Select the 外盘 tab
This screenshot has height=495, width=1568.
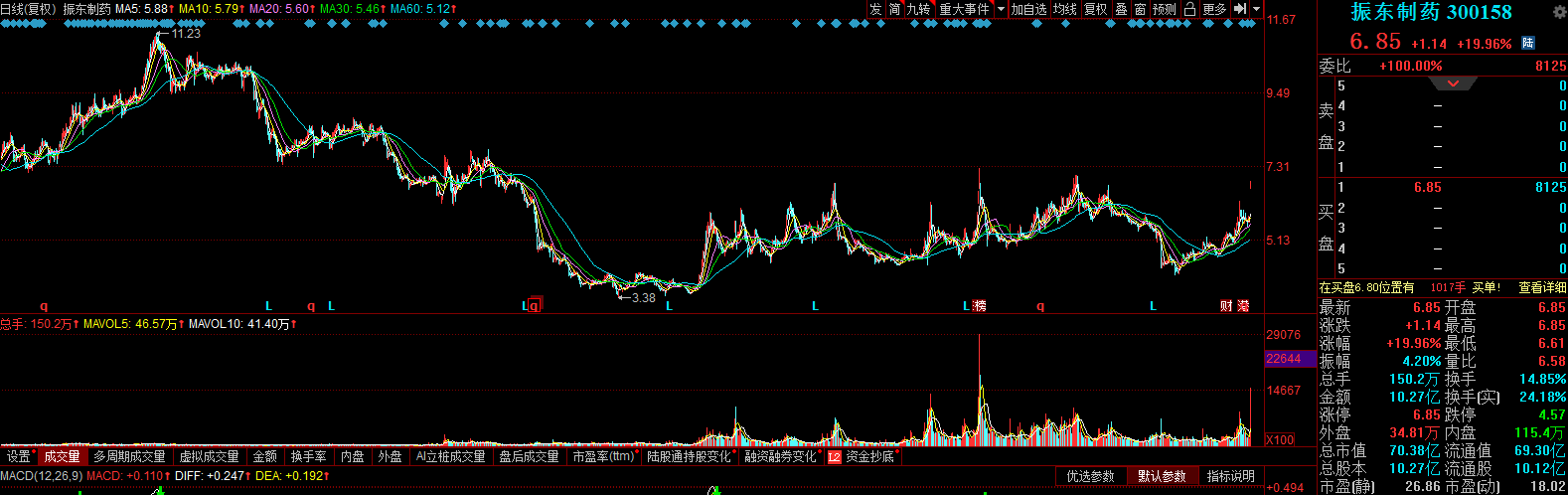click(x=391, y=456)
